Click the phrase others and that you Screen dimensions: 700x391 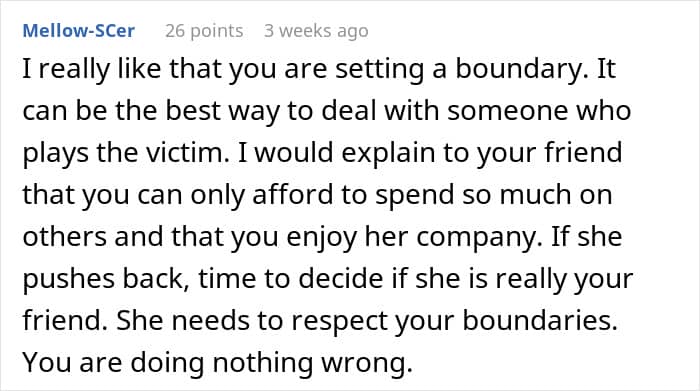pyautogui.click(x=150, y=237)
